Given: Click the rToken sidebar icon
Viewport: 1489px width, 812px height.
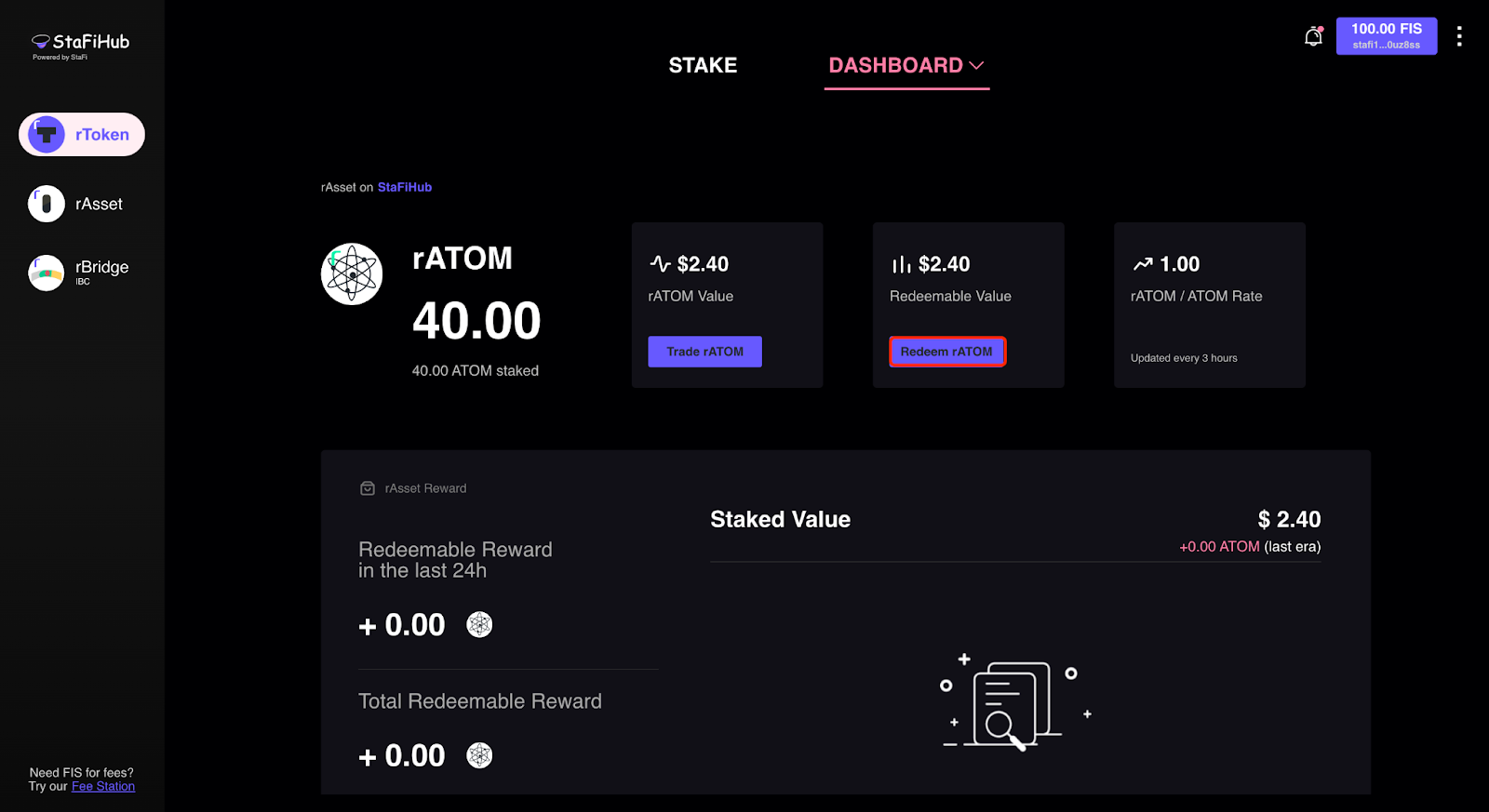Looking at the screenshot, I should click(x=47, y=135).
